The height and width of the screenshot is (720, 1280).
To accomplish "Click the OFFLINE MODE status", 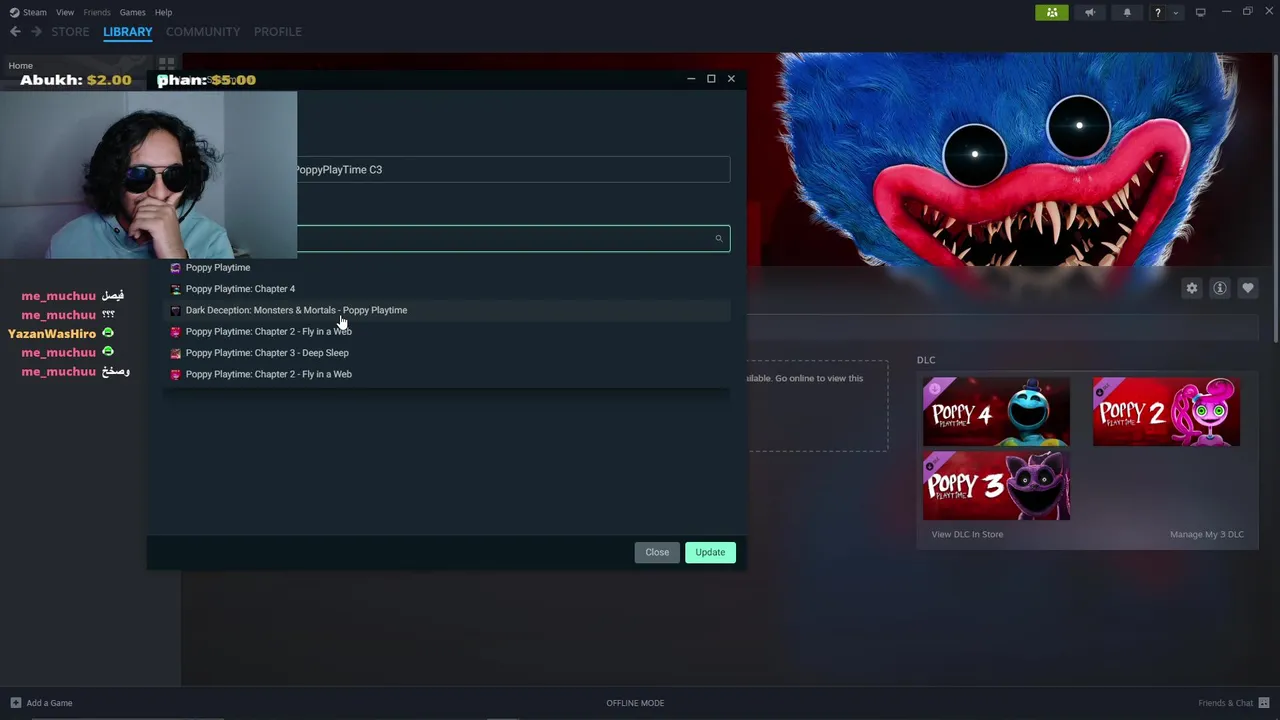I will pos(635,703).
